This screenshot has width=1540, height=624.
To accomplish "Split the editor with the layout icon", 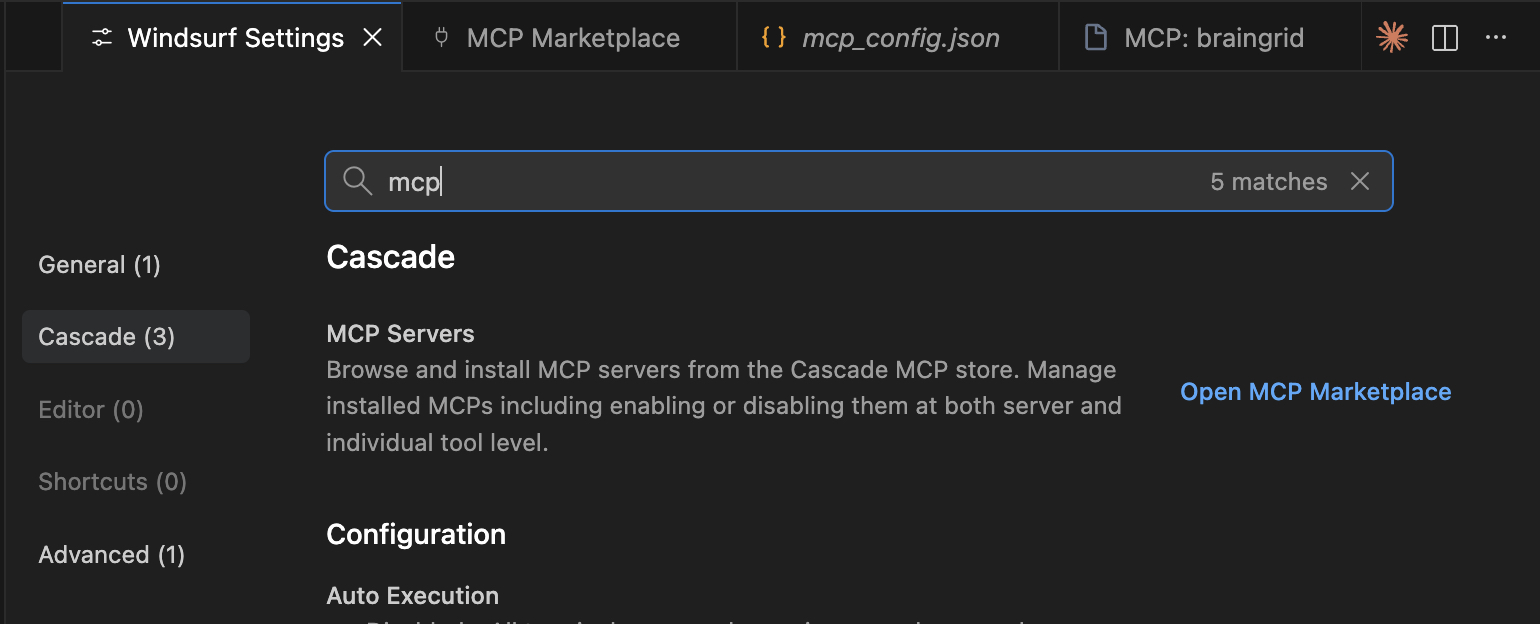I will coord(1445,38).
